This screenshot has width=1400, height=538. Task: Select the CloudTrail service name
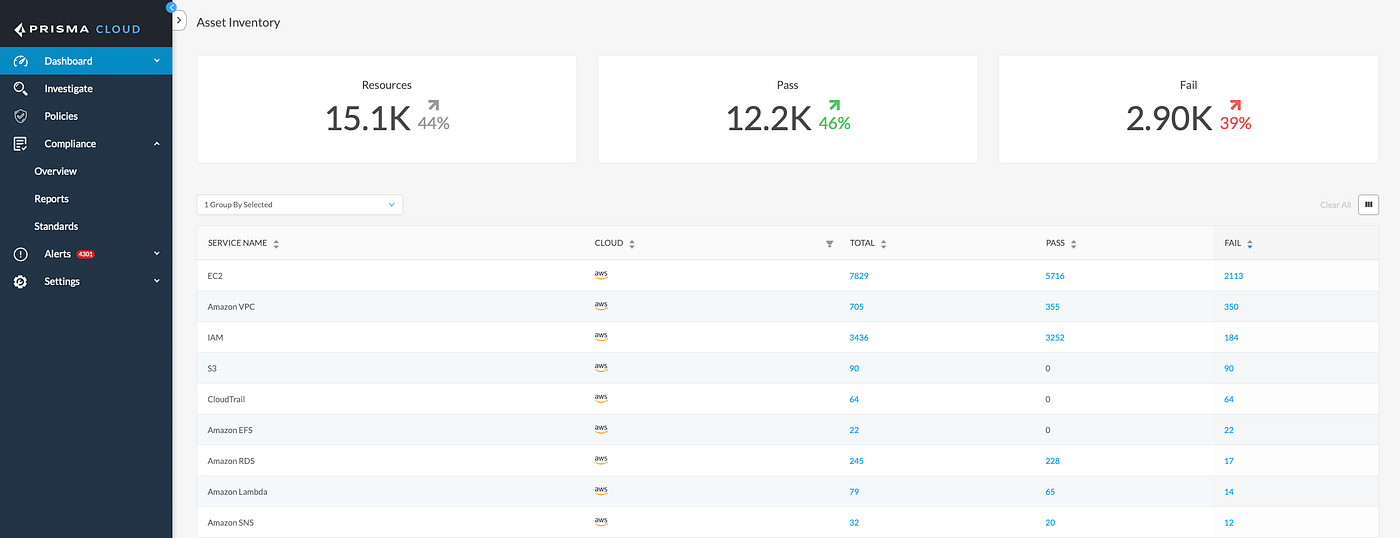tap(226, 399)
